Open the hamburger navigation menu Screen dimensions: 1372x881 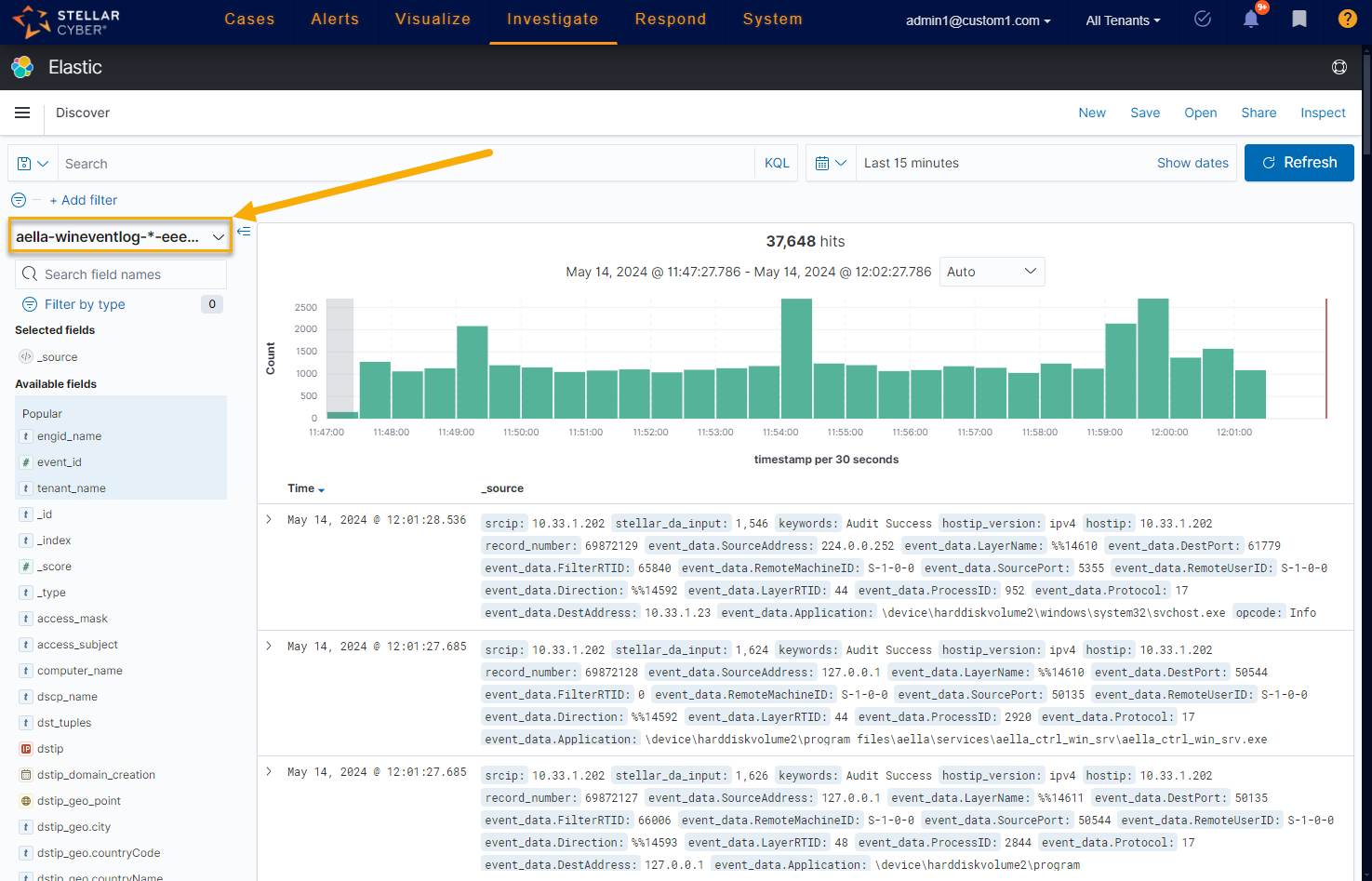[x=22, y=113]
